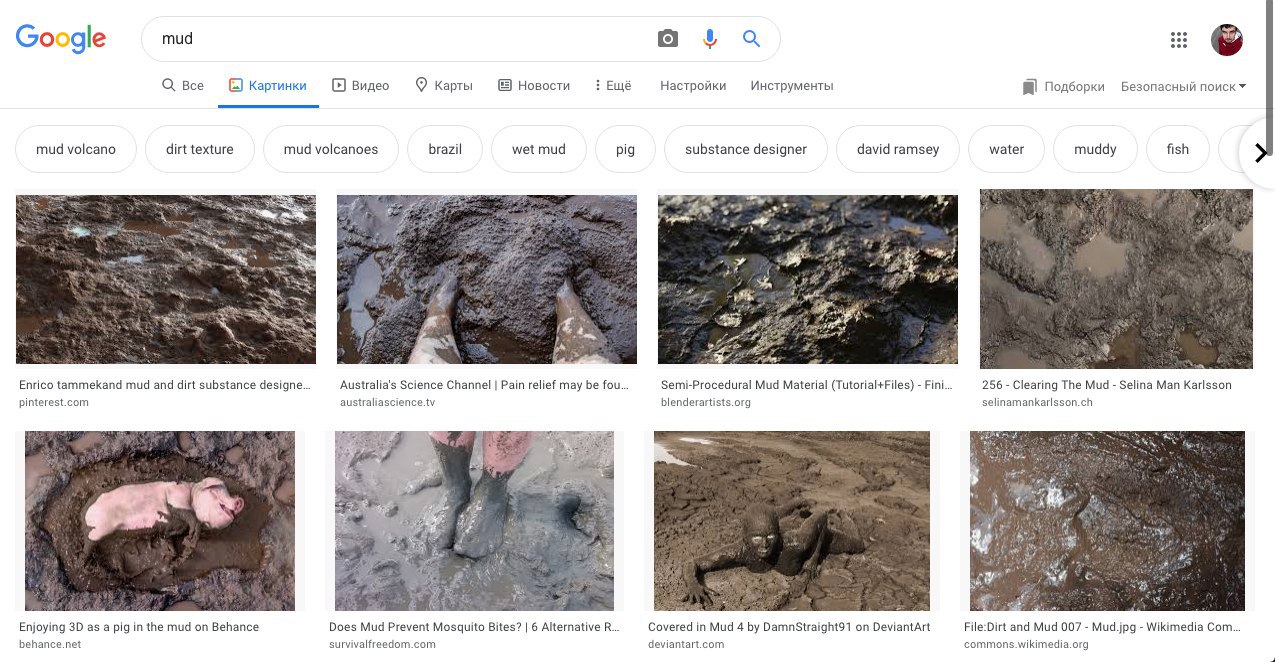Start voice search with microphone icon
1275x662 pixels.
[710, 39]
